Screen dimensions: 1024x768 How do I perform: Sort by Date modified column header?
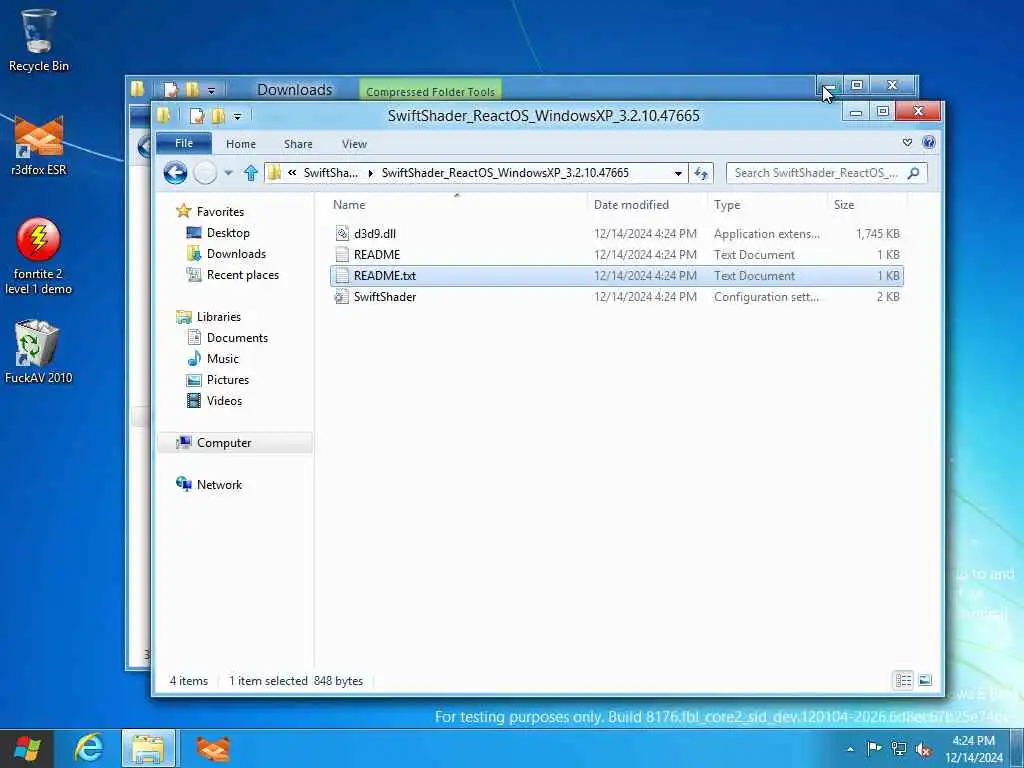point(647,204)
